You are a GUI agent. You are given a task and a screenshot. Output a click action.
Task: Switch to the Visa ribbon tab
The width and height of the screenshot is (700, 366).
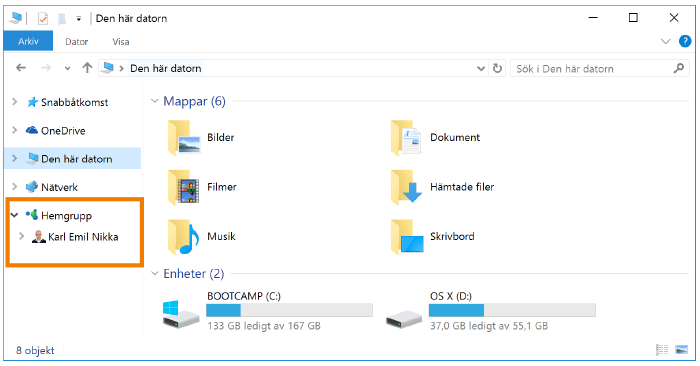(121, 42)
